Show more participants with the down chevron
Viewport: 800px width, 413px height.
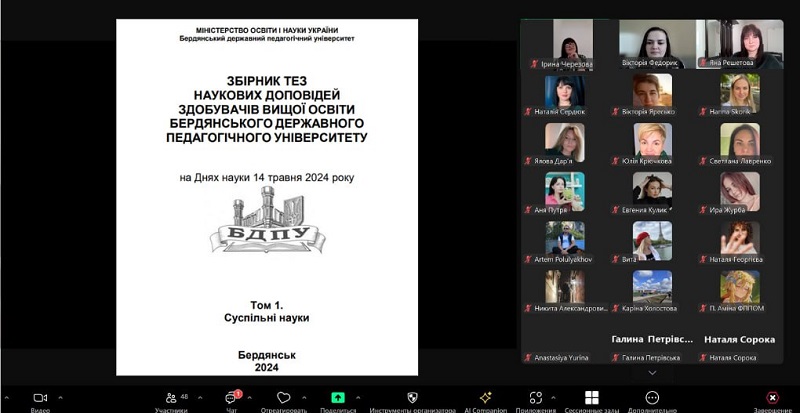coord(653,372)
